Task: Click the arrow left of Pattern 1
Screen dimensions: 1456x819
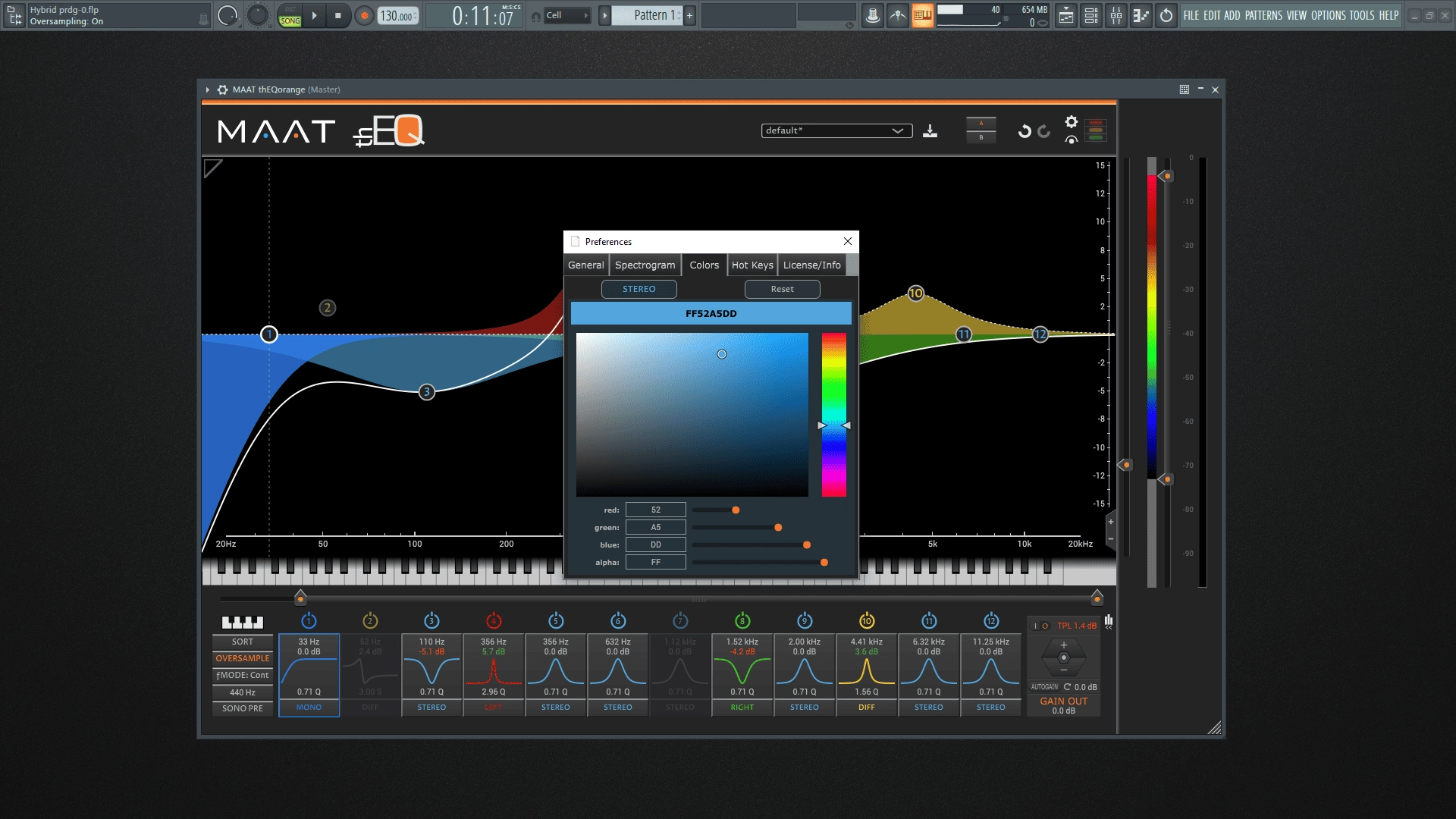Action: (604, 15)
